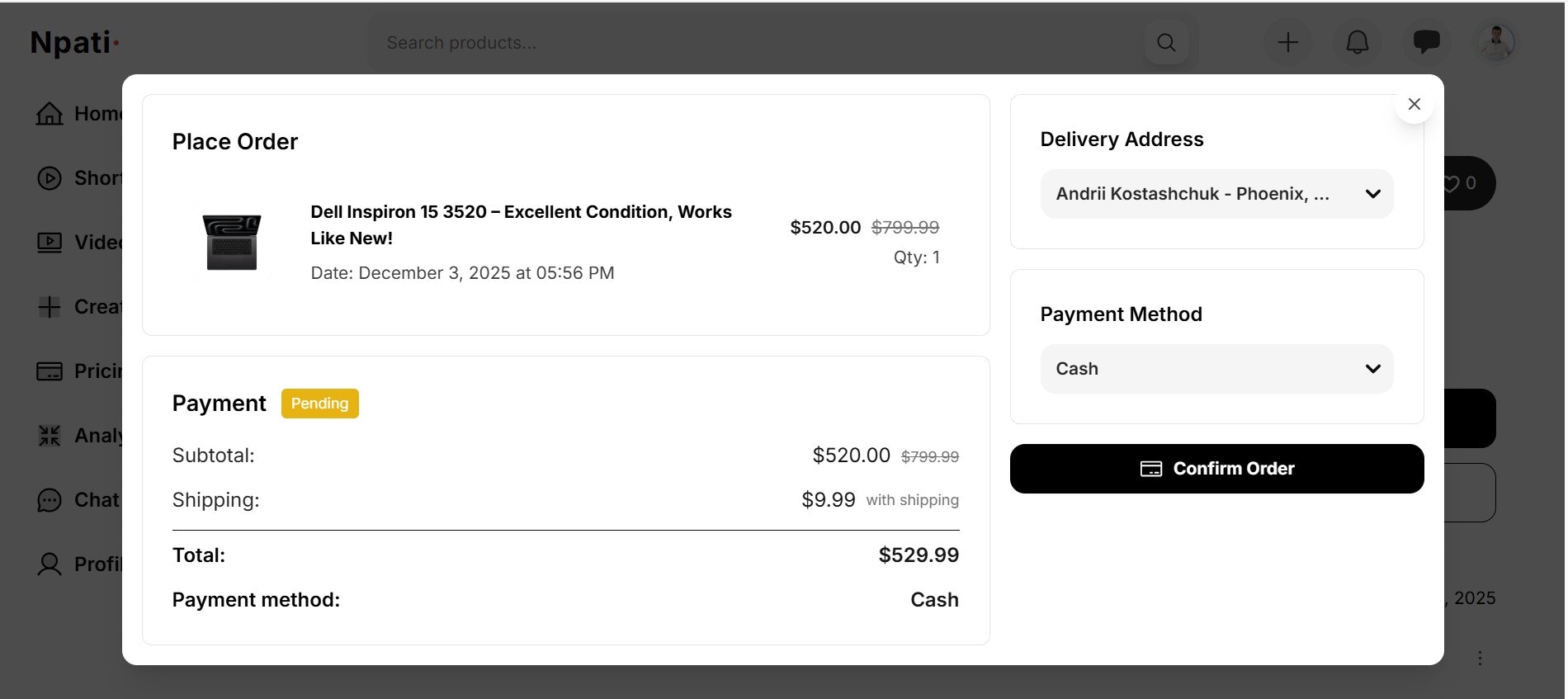Click the Analytics sidebar icon

point(50,436)
